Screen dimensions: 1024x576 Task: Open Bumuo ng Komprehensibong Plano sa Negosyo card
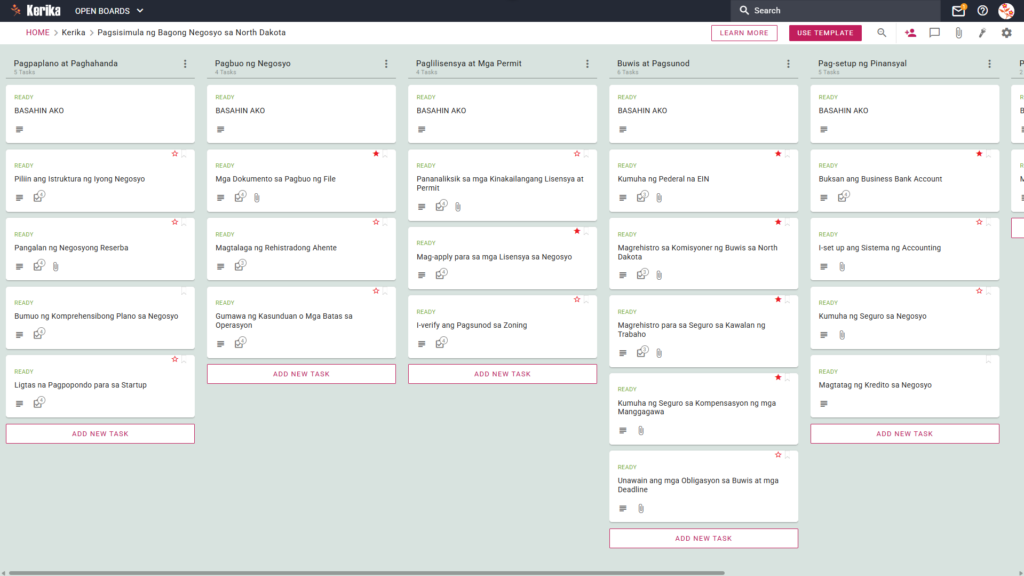click(100, 317)
